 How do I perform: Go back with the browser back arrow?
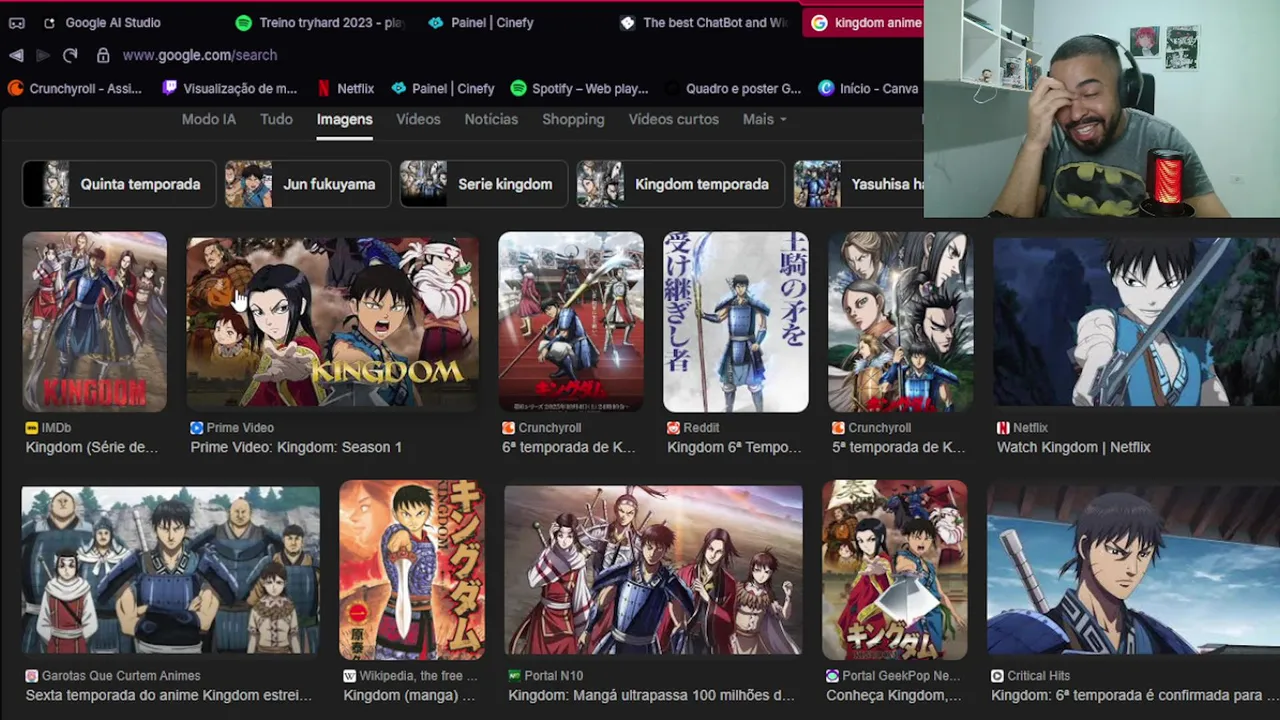pyautogui.click(x=16, y=55)
